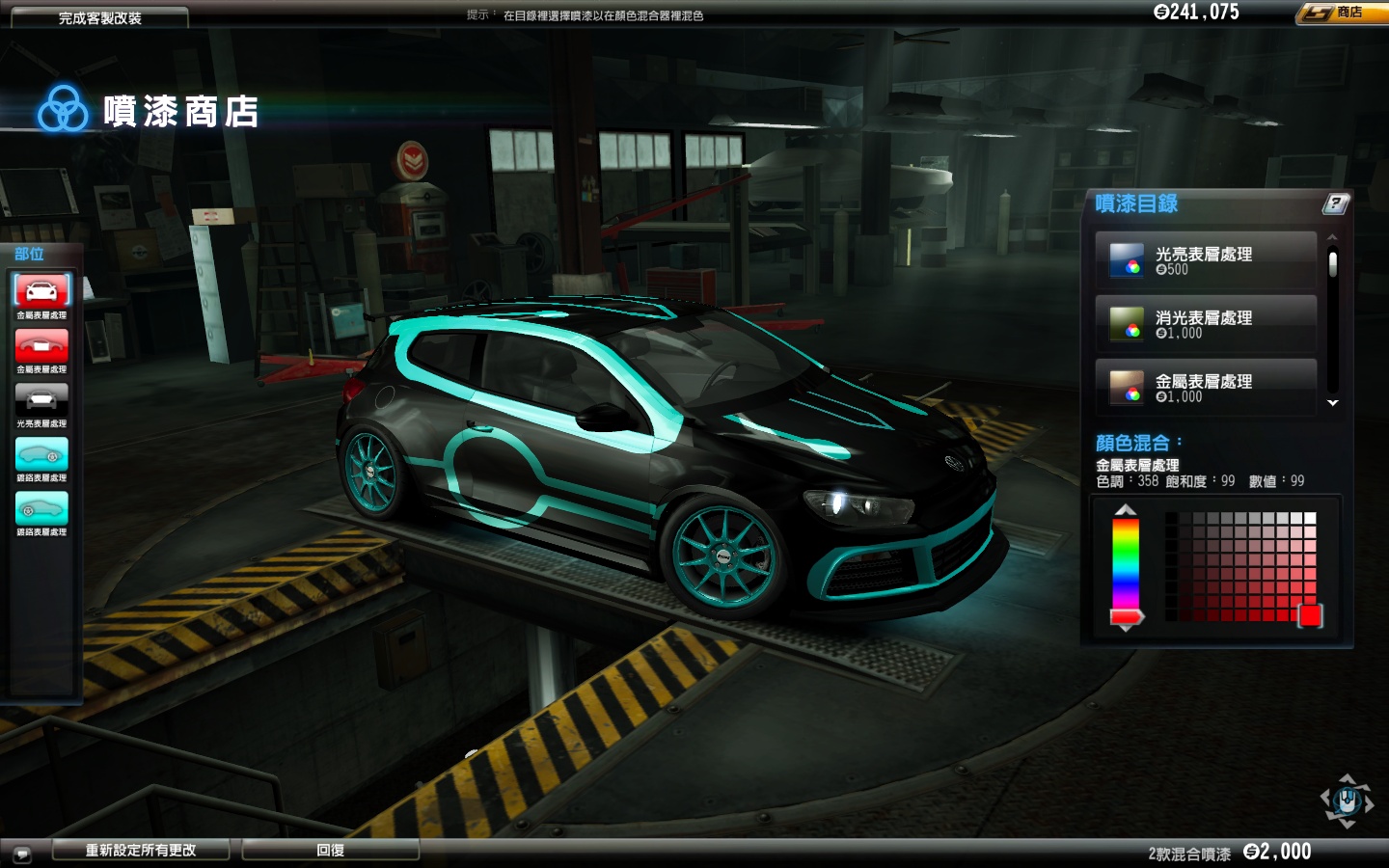The height and width of the screenshot is (868, 1389).
Task: Click the down arrow below the hue bar
Action: coord(1126,628)
